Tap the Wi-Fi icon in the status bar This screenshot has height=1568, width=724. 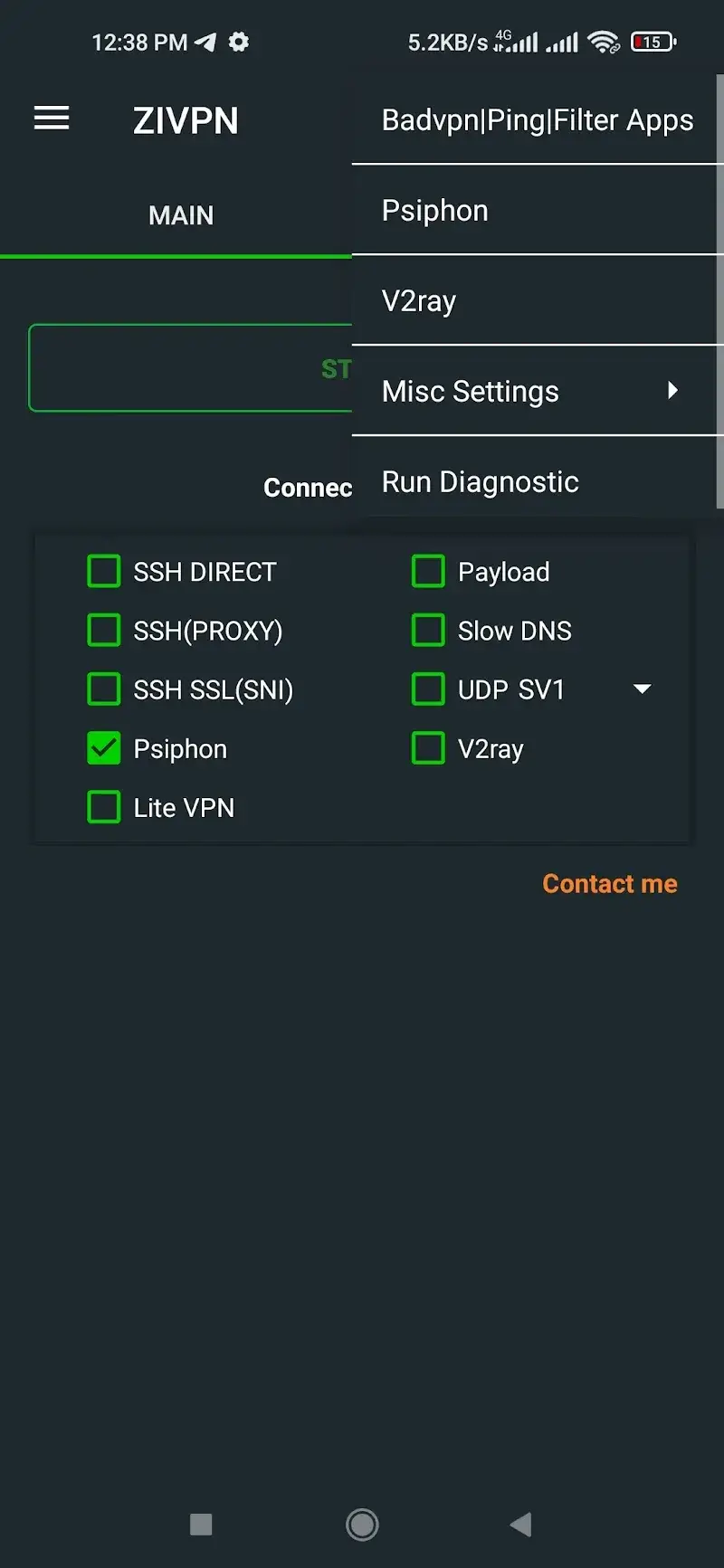(x=603, y=42)
